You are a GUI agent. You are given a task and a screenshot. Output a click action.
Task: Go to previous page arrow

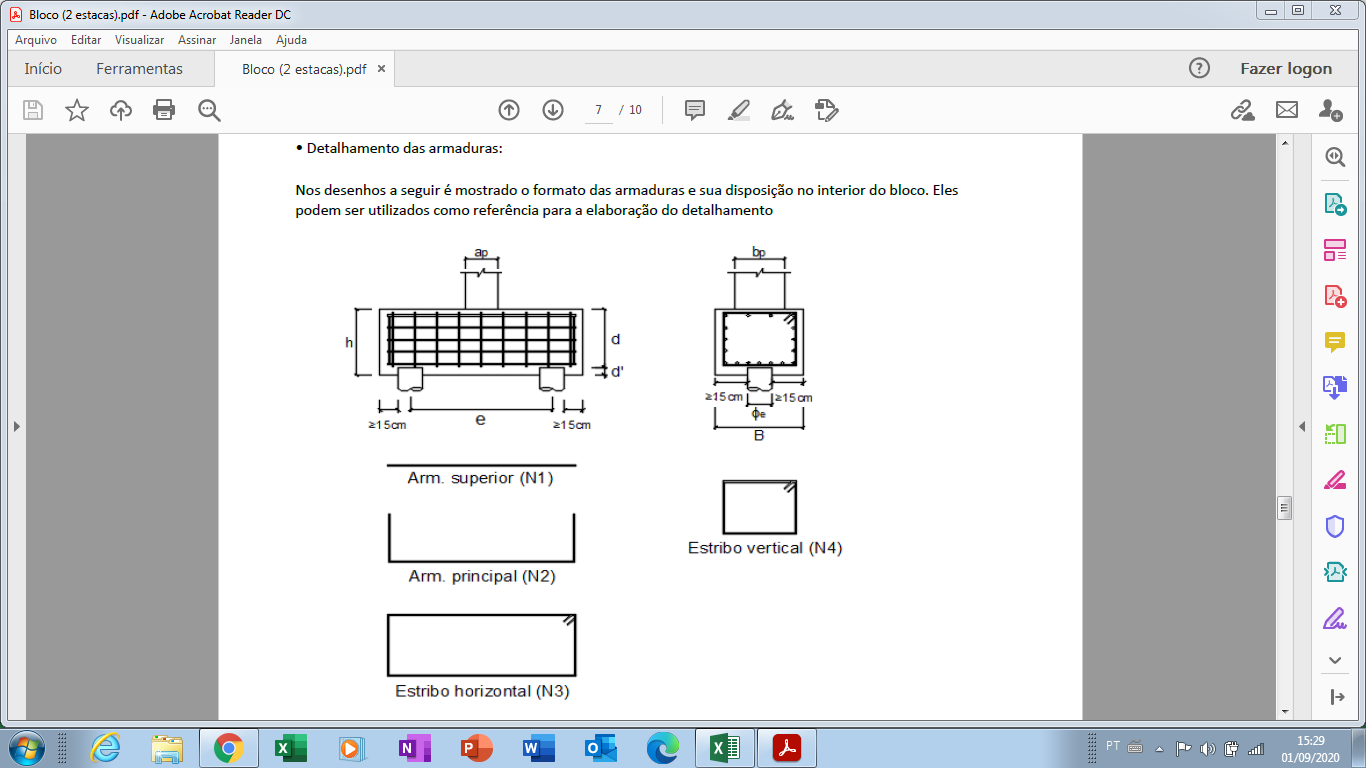pyautogui.click(x=509, y=110)
